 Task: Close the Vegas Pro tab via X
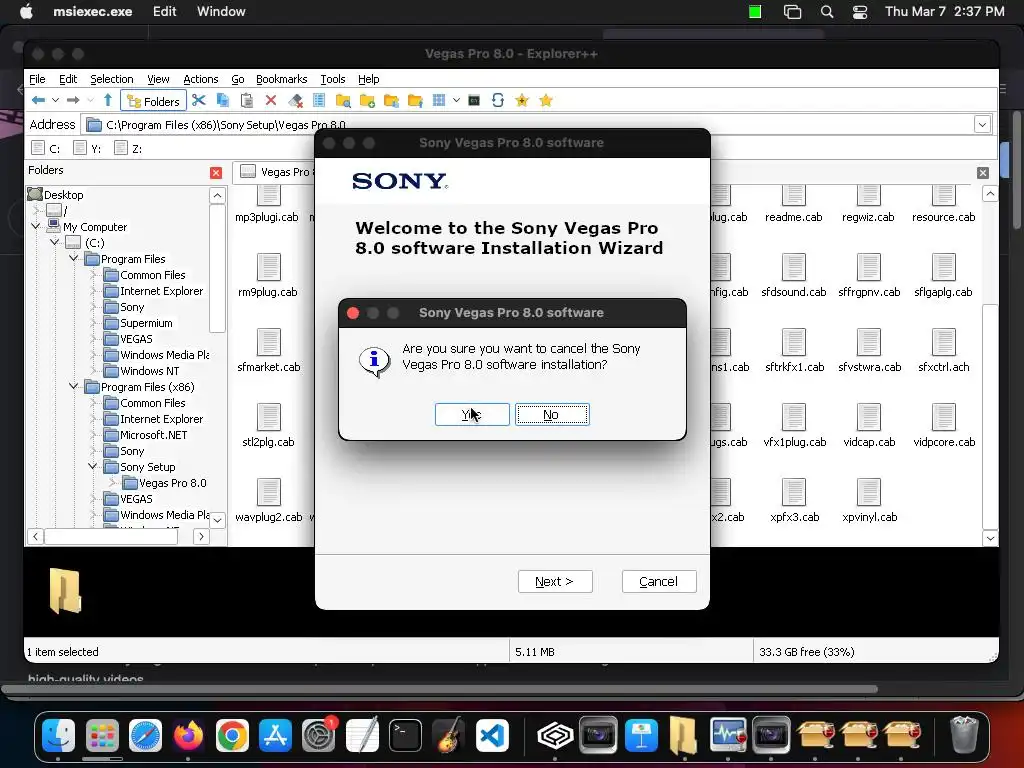tap(983, 172)
